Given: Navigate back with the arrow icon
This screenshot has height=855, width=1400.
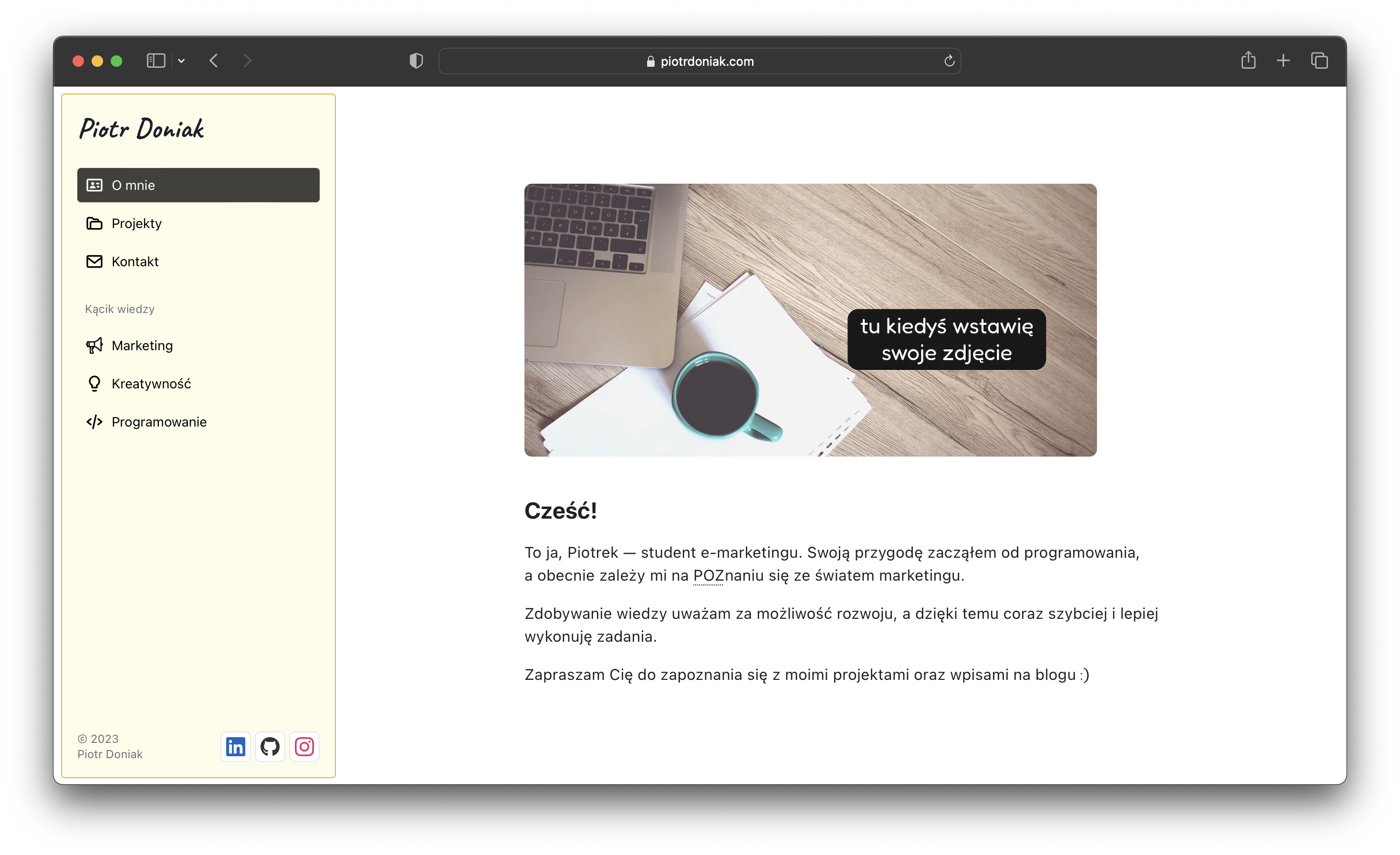Looking at the screenshot, I should click(214, 61).
